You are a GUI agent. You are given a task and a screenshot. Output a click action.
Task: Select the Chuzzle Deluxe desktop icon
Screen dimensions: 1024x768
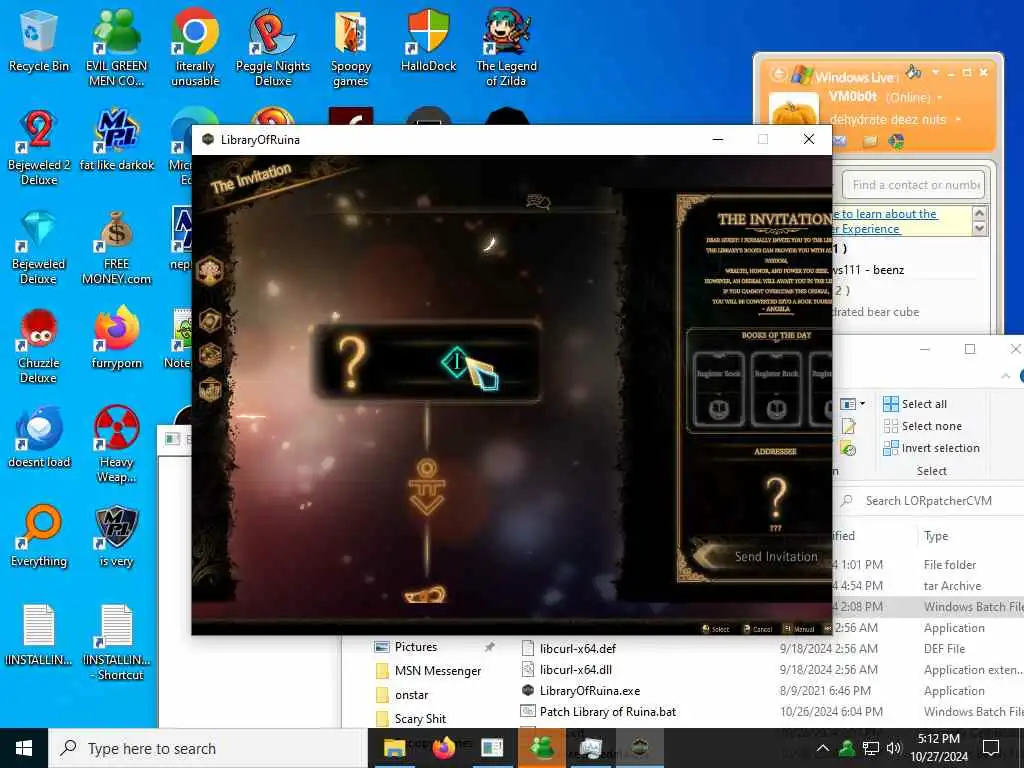(x=39, y=346)
